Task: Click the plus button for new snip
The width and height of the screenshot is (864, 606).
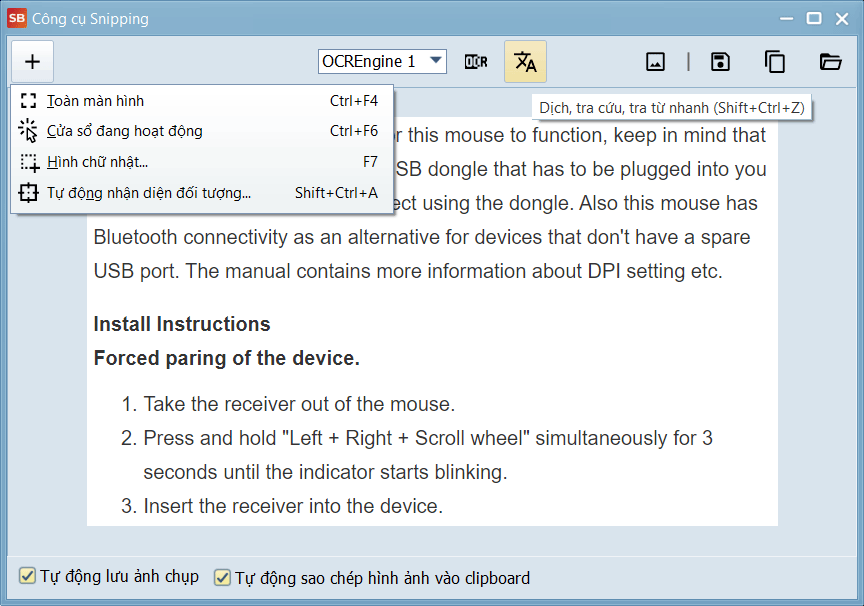Action: (32, 62)
